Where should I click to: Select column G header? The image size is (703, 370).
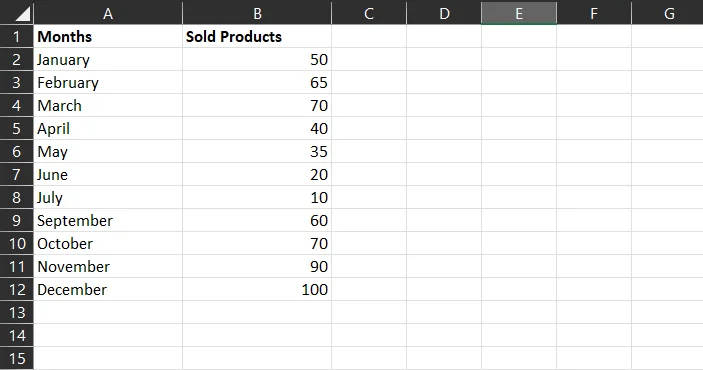668,13
